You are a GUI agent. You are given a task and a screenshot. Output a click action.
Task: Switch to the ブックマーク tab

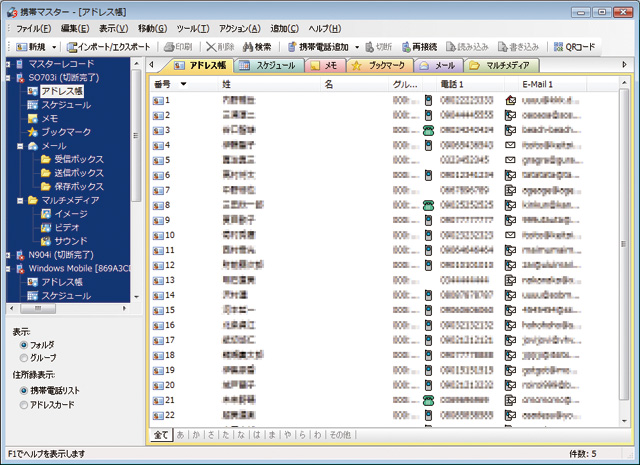pyautogui.click(x=379, y=65)
